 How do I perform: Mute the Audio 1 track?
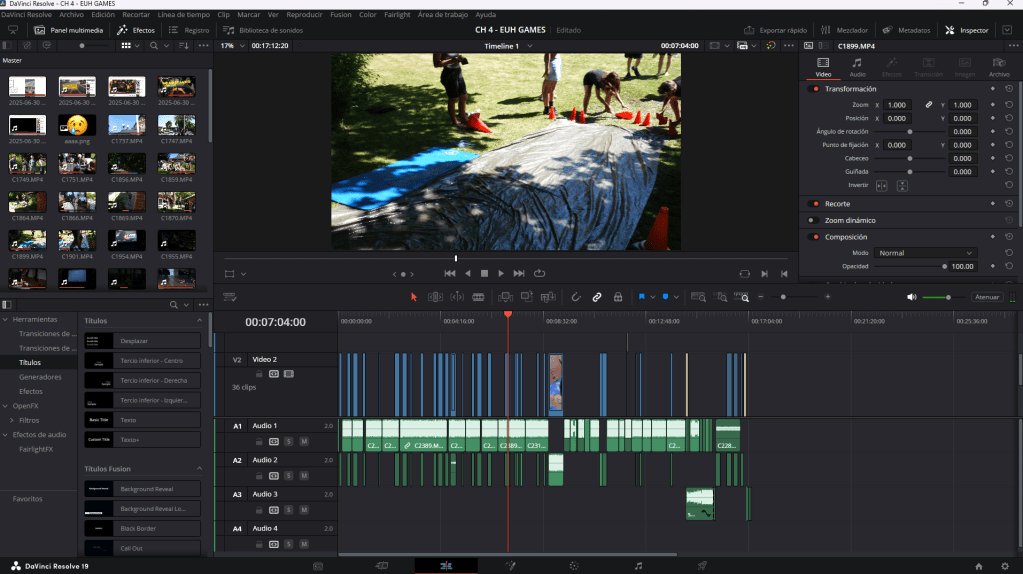[303, 441]
